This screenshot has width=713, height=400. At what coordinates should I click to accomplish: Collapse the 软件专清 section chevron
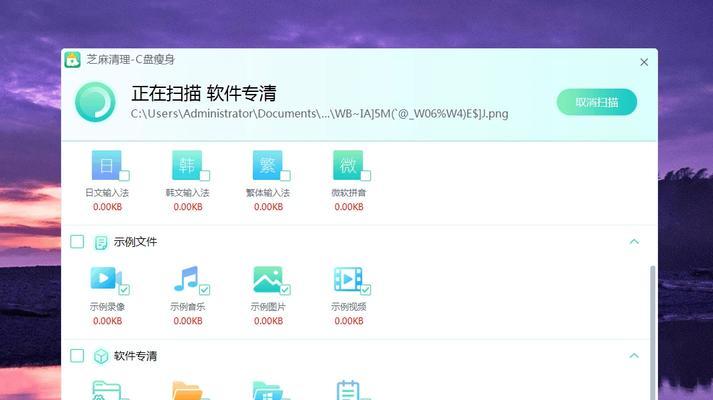pos(634,355)
